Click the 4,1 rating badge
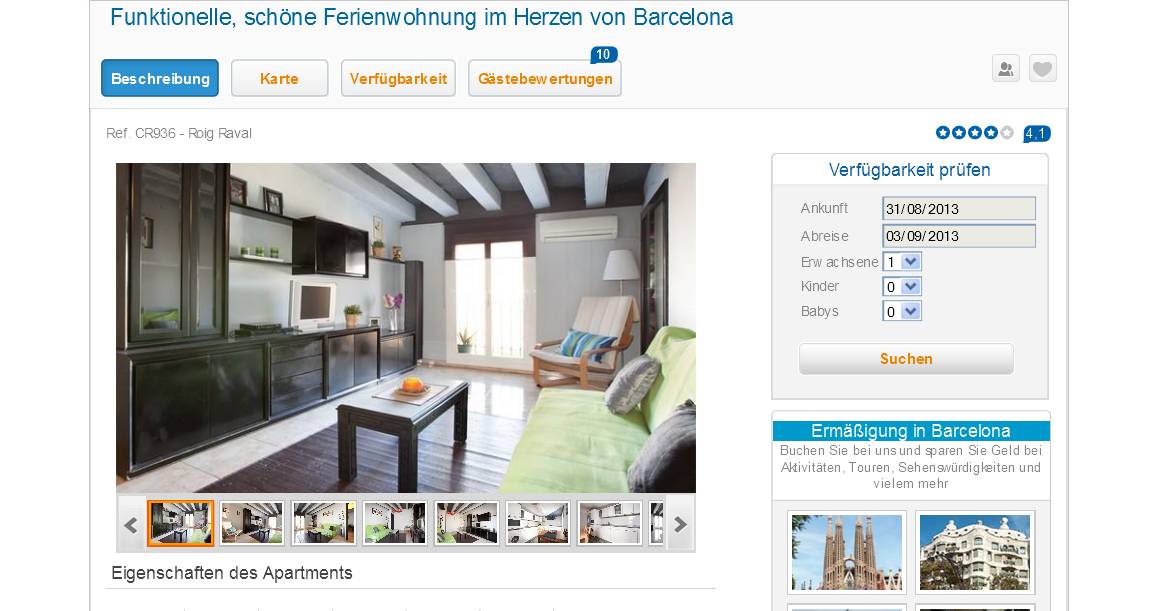Screen dimensions: 1158x611 (x=1036, y=134)
